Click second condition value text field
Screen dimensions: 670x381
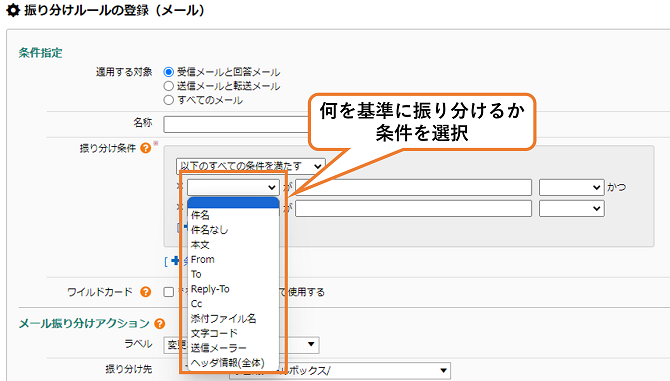(x=413, y=208)
